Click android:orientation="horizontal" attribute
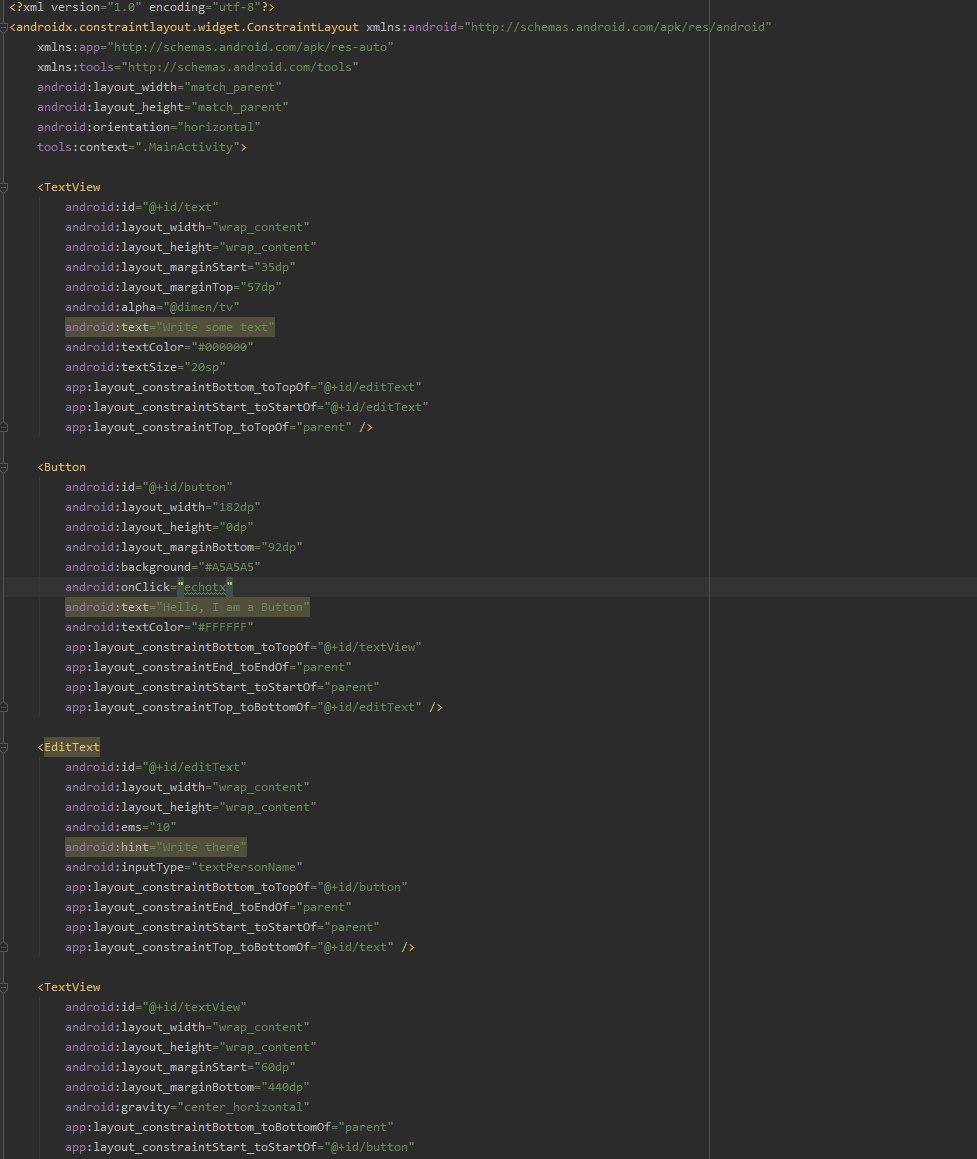The image size is (977, 1159). (149, 127)
